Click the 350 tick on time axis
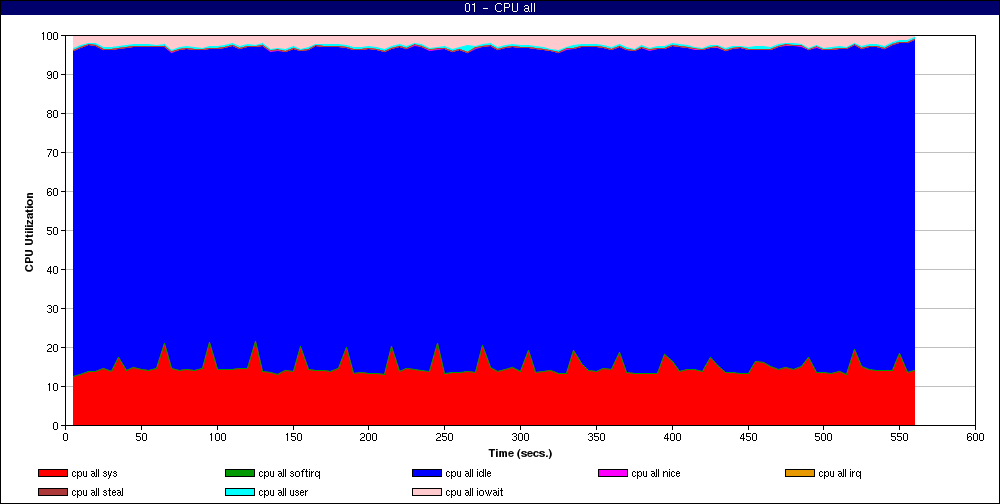 (596, 437)
